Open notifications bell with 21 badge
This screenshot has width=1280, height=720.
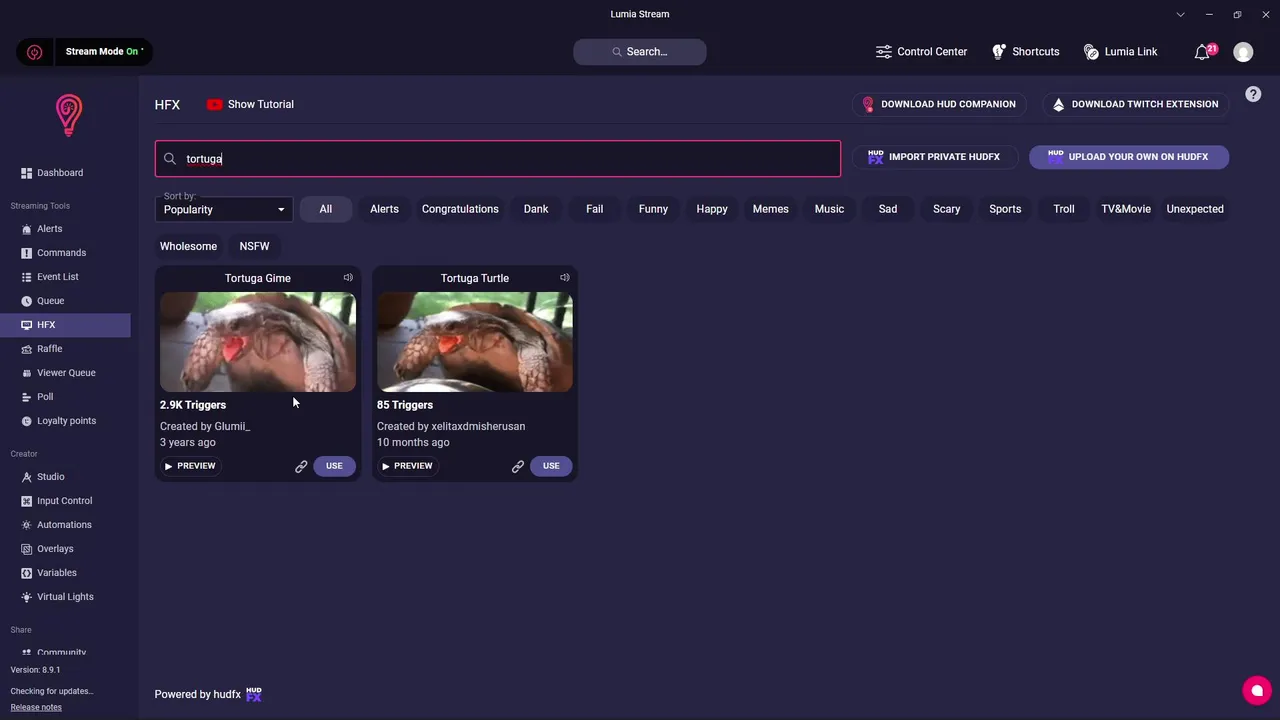point(1204,52)
